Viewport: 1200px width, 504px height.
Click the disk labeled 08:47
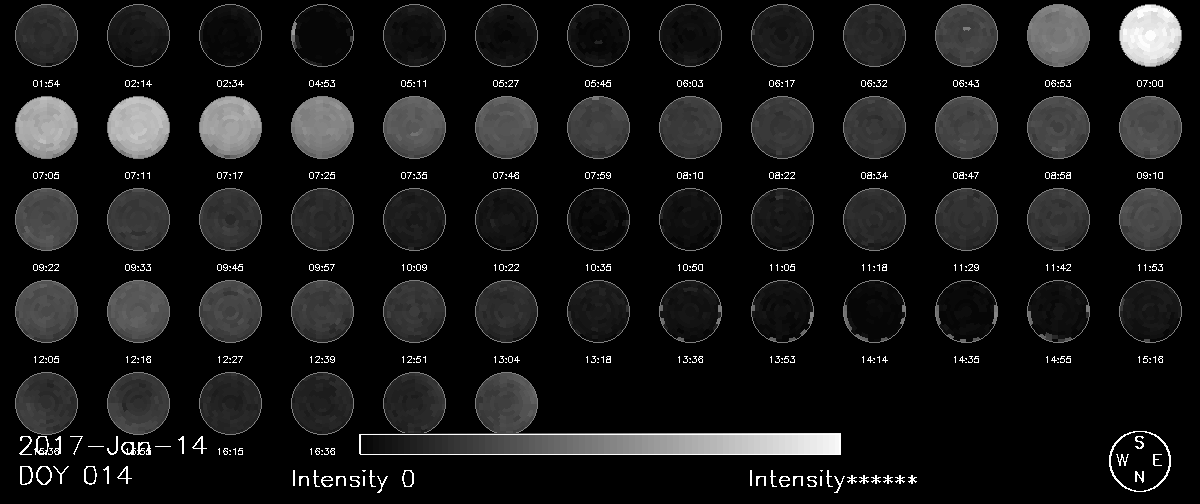coord(966,127)
